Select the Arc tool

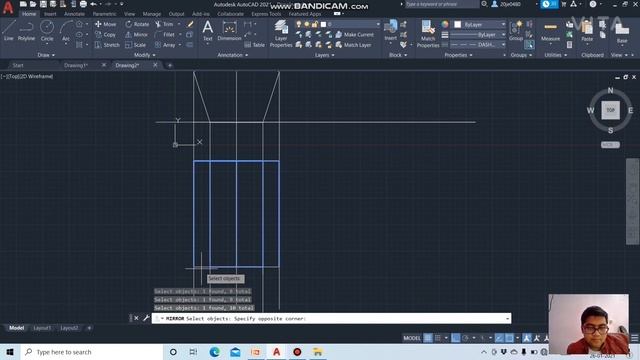pos(66,31)
